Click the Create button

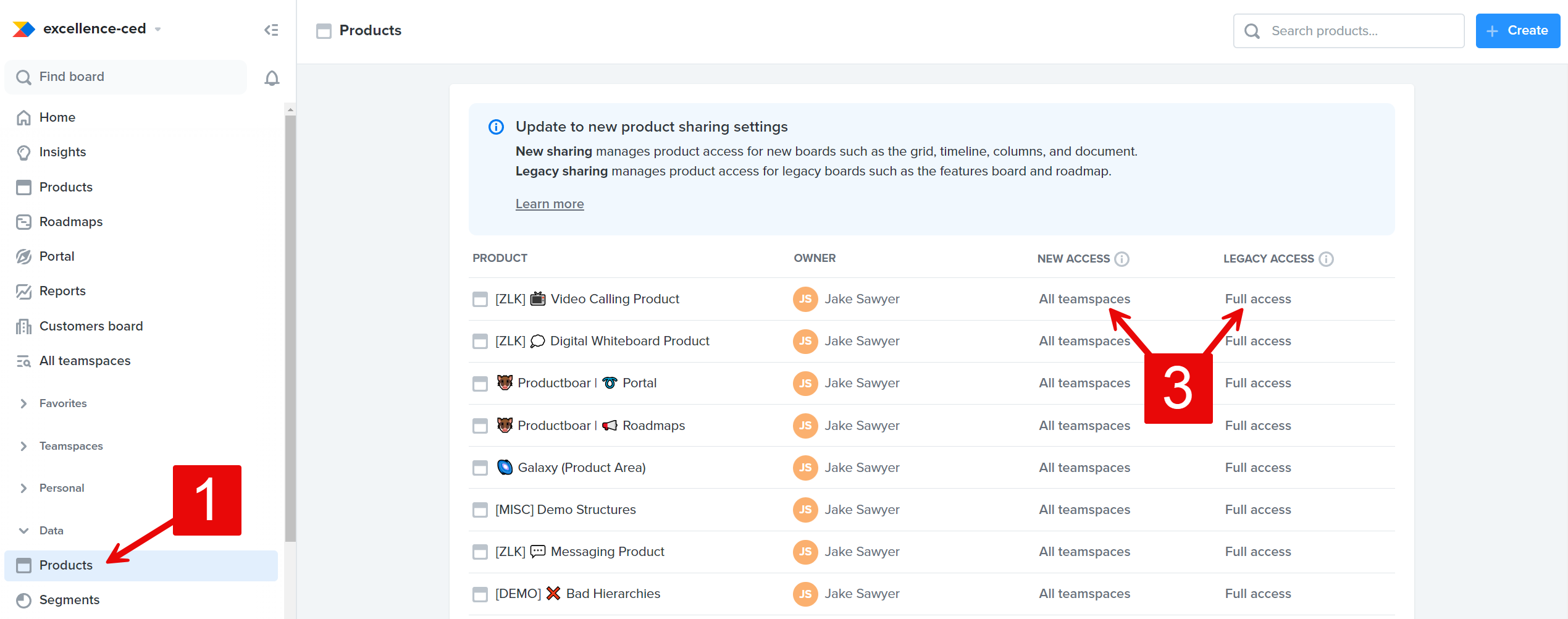pos(1517,30)
